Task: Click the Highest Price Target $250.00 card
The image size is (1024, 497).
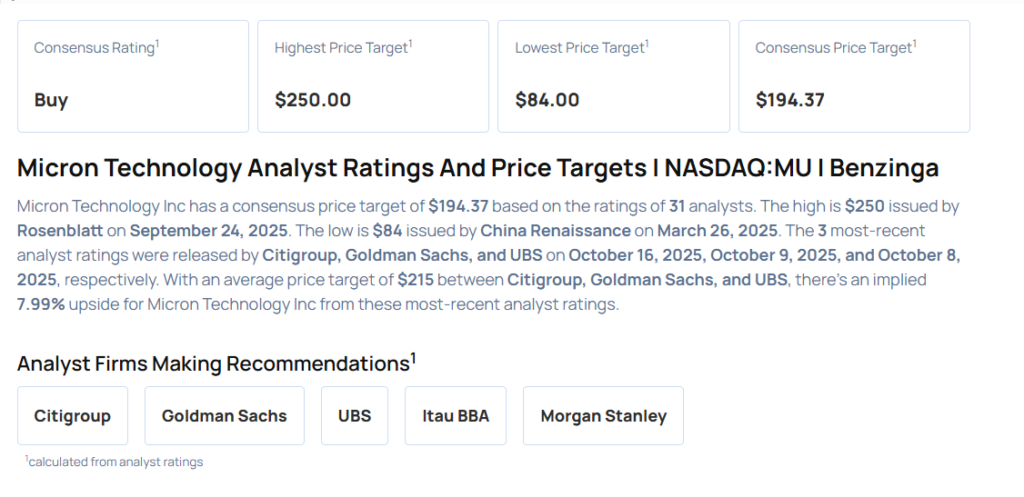Action: pyautogui.click(x=372, y=76)
